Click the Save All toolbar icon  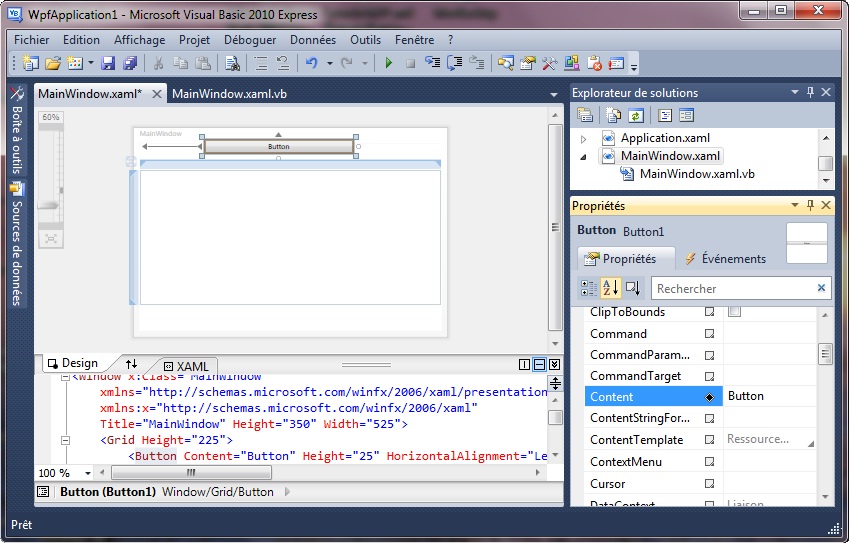(x=130, y=63)
